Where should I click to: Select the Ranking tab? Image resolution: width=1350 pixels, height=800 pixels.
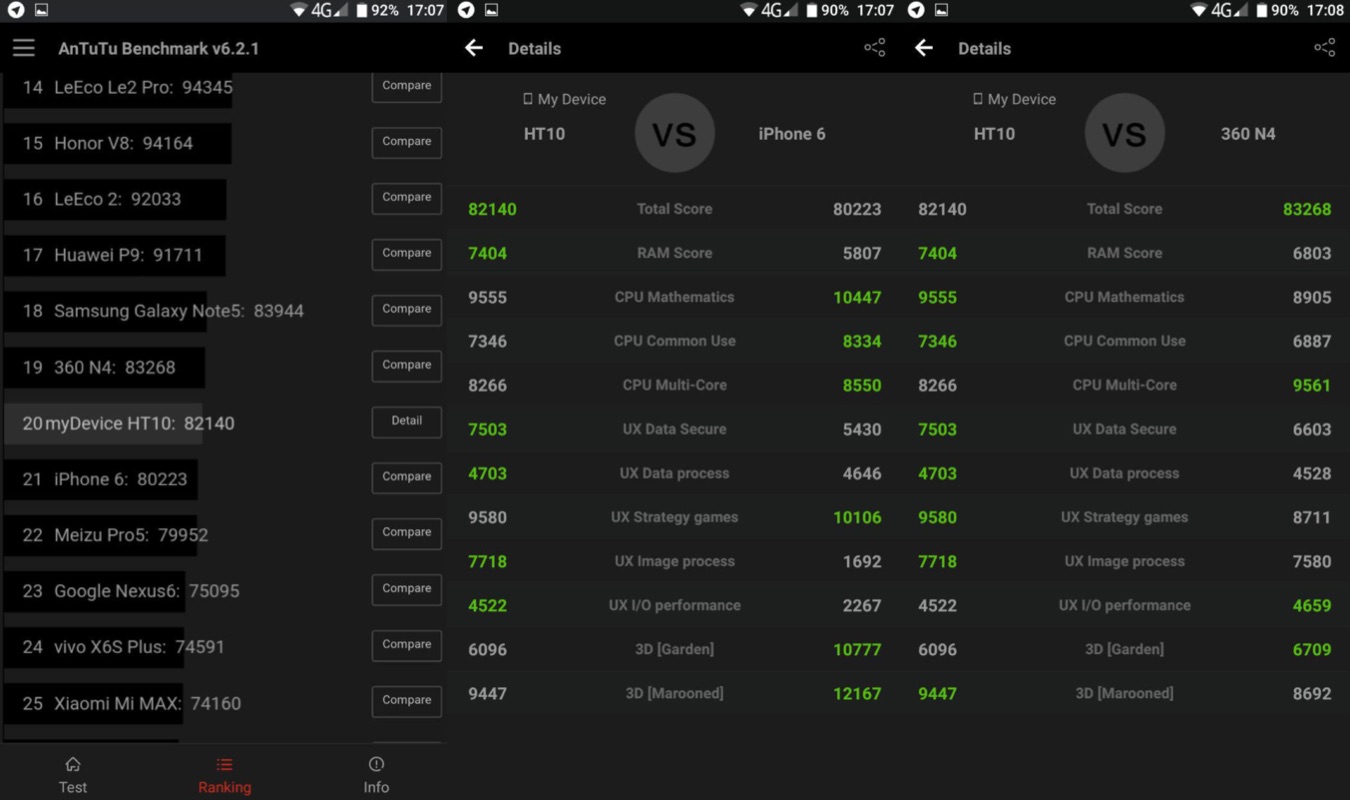click(x=224, y=775)
